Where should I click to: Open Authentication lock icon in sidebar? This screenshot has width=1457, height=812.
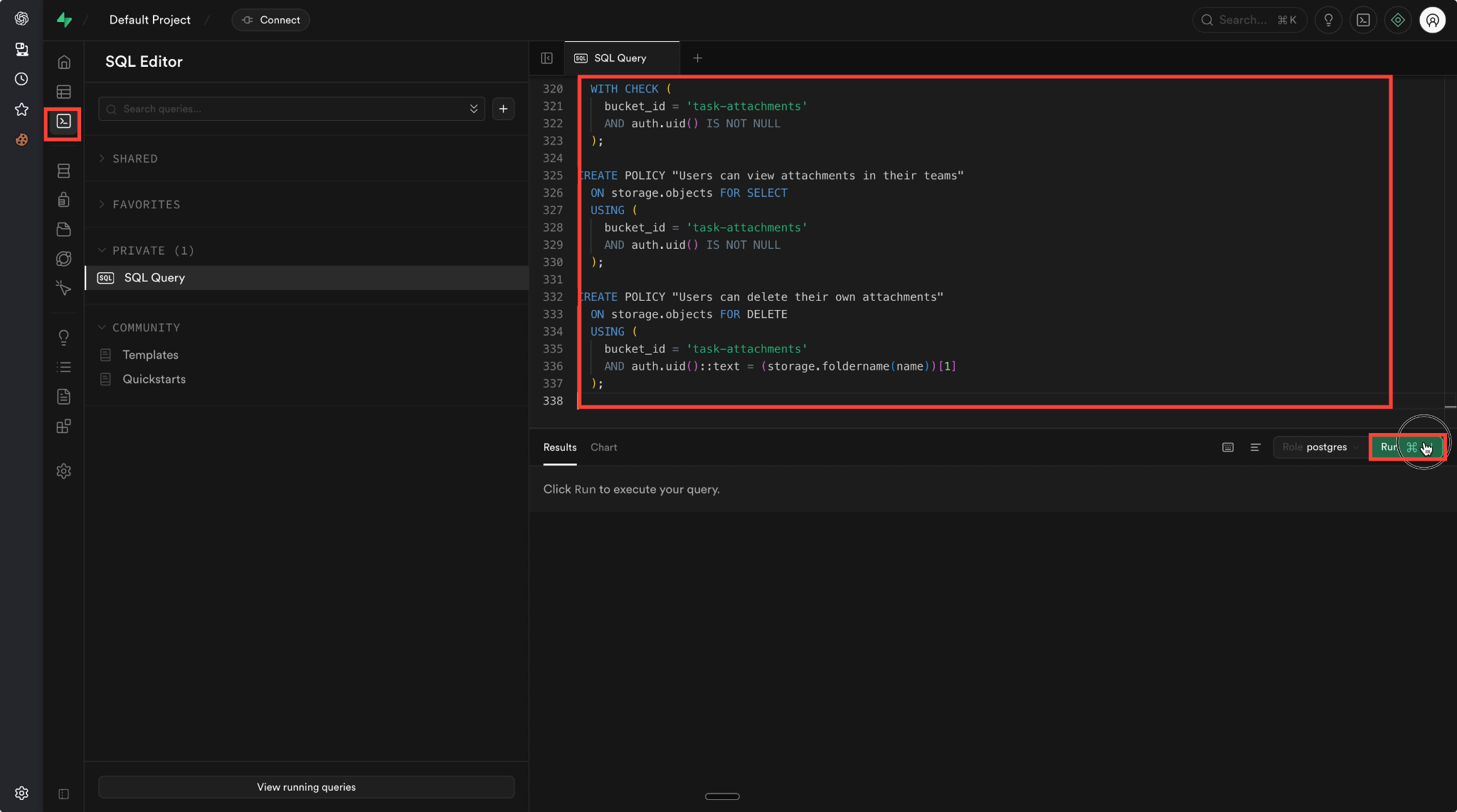tap(64, 200)
